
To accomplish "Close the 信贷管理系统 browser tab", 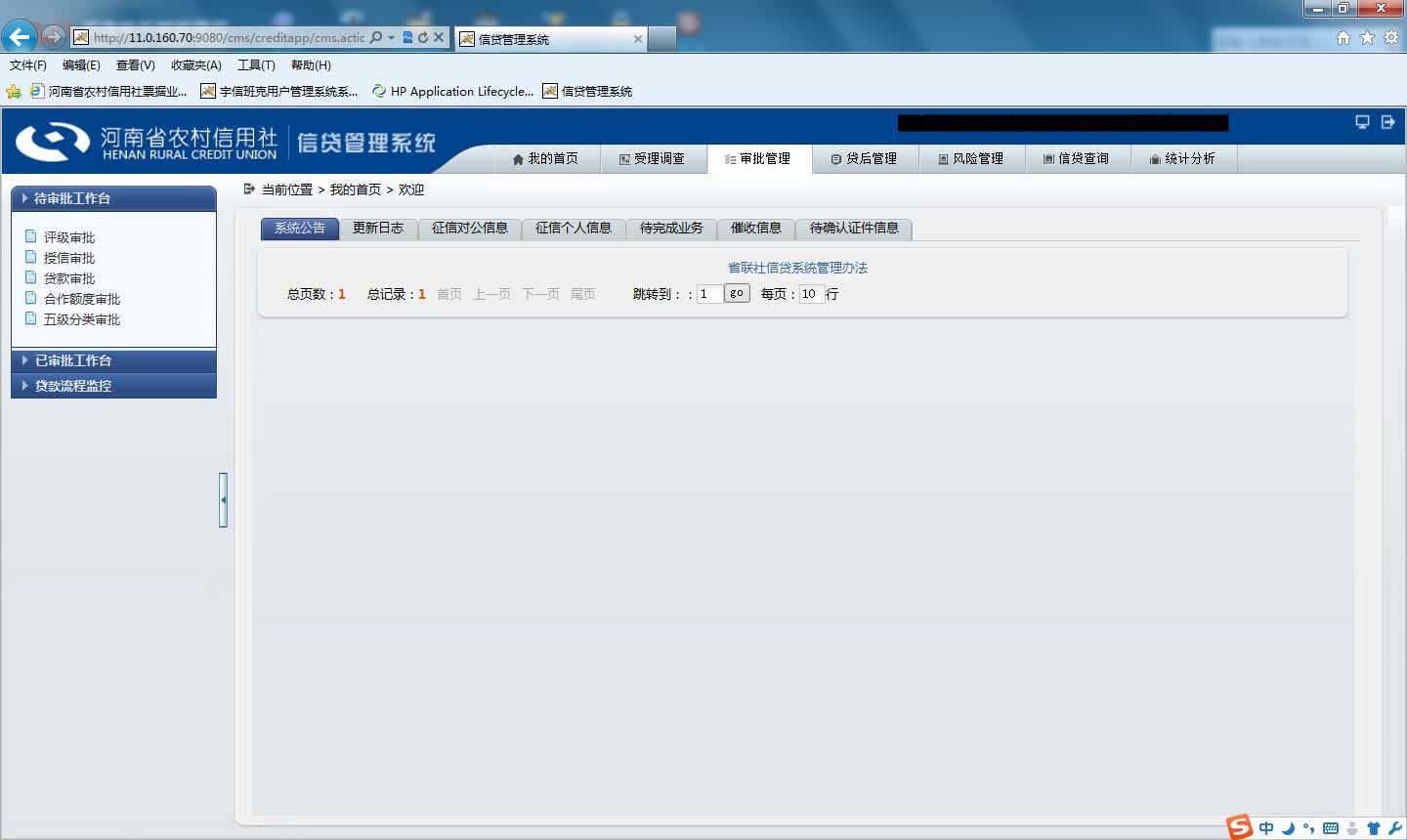I will tap(638, 39).
